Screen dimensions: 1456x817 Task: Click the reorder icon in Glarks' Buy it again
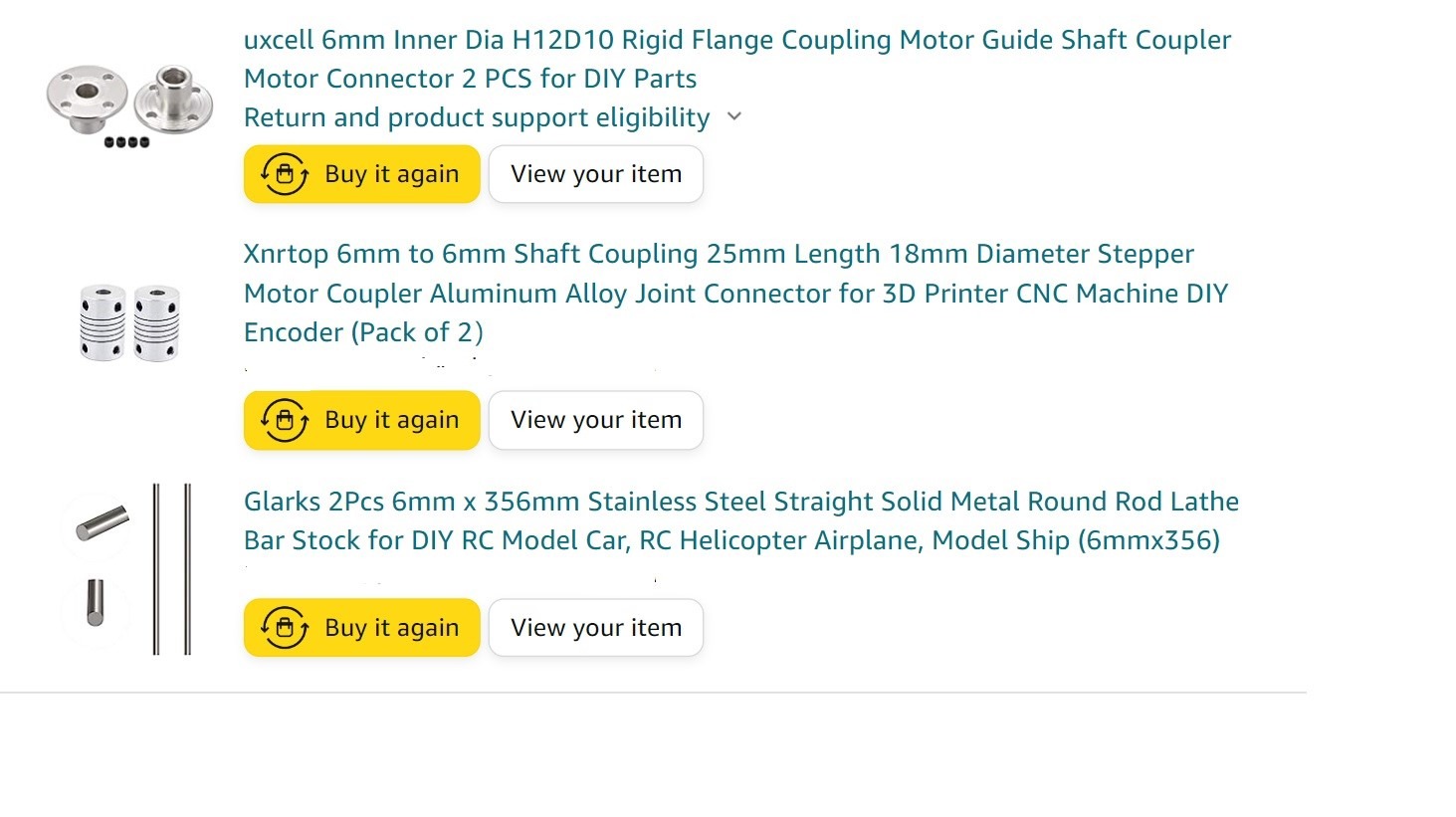click(285, 628)
